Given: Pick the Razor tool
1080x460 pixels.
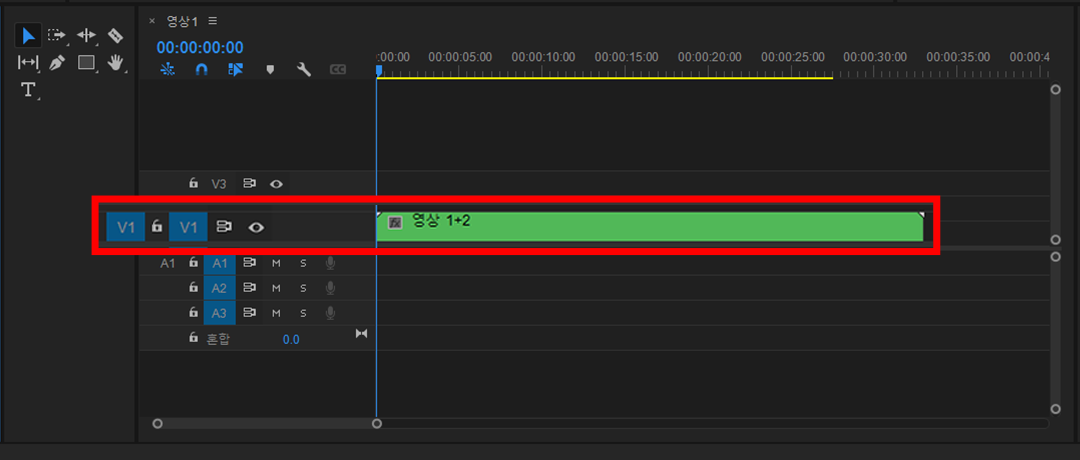Looking at the screenshot, I should 115,36.
